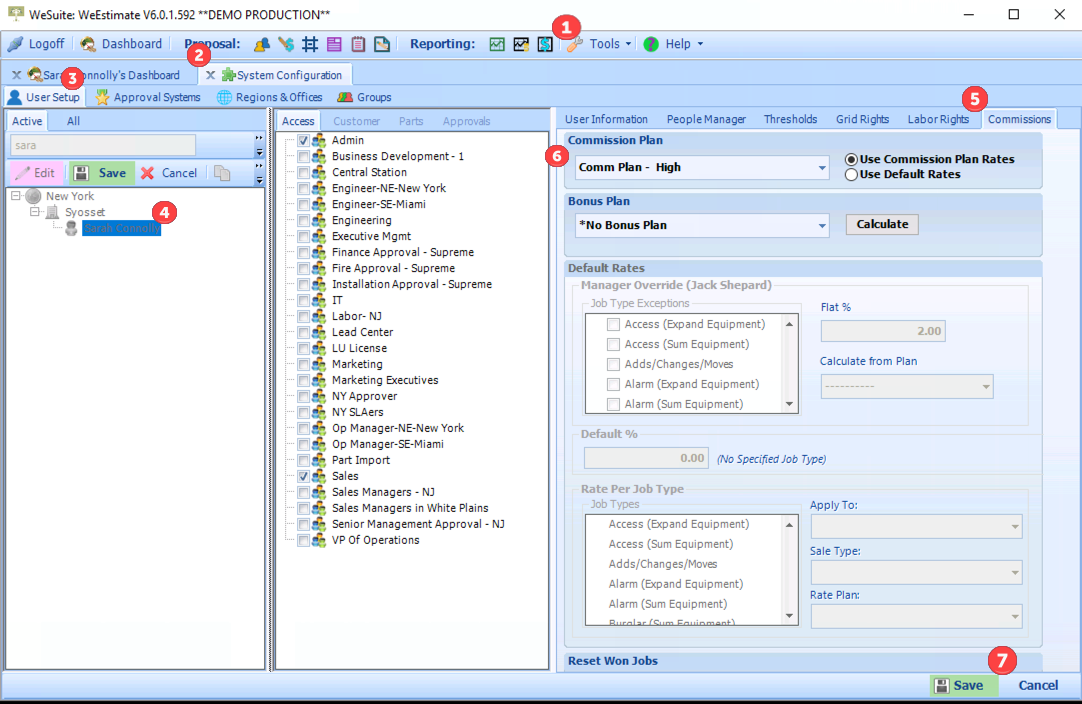
Task: Click down arrow of Job Types list scrollbar
Action: (789, 616)
